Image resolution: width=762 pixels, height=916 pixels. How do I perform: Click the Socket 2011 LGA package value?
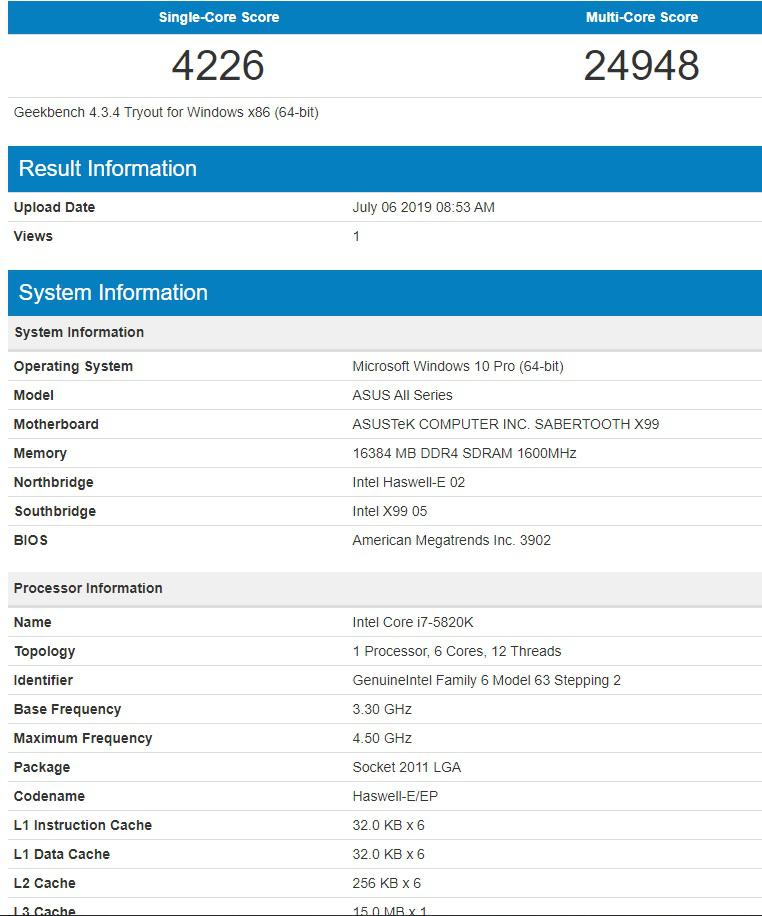click(x=406, y=767)
